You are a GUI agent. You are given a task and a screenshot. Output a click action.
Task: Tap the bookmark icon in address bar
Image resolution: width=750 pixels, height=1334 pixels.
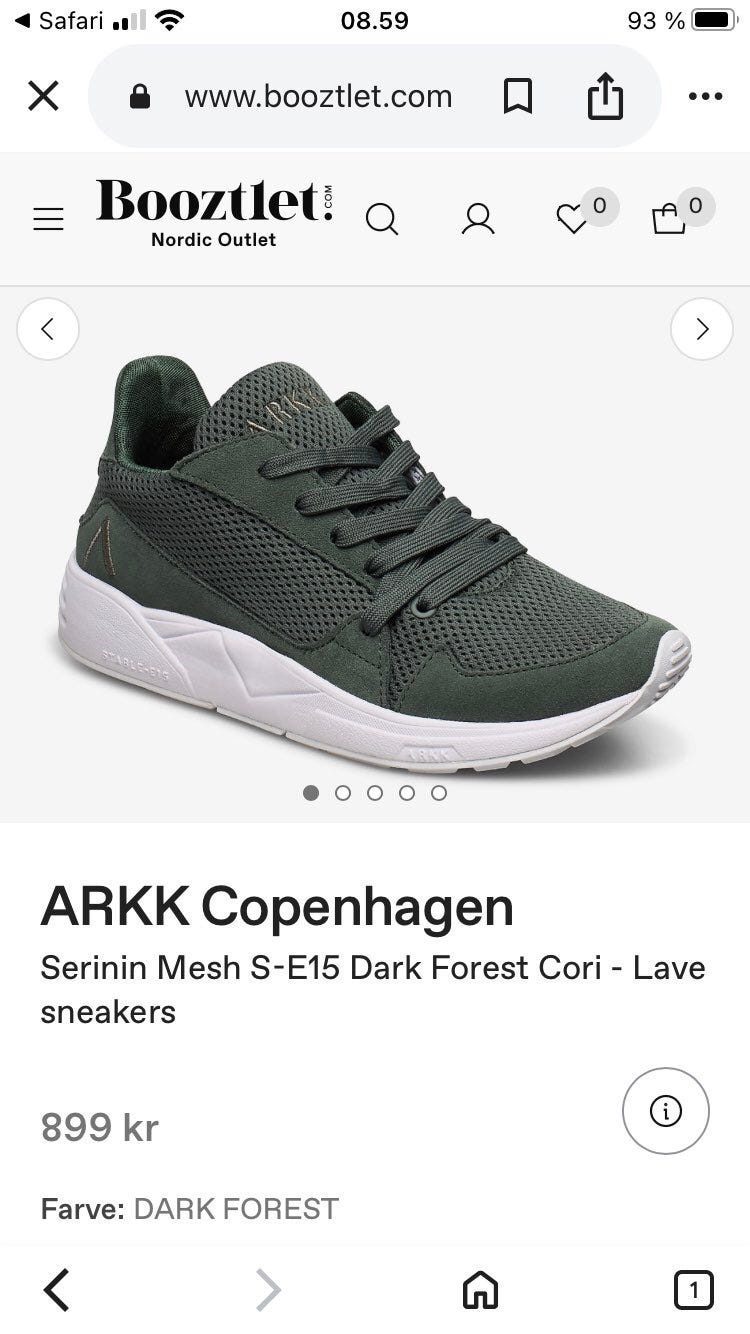click(517, 96)
